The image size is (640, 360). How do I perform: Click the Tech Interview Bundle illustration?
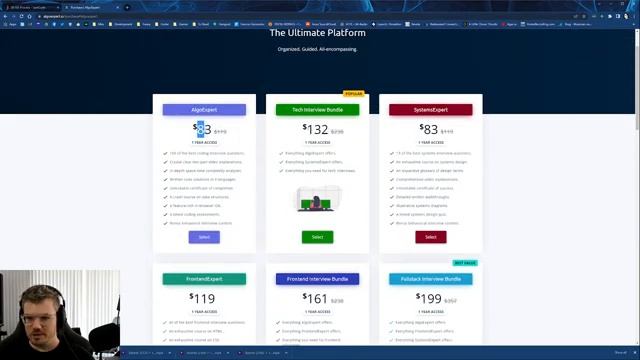(x=318, y=199)
